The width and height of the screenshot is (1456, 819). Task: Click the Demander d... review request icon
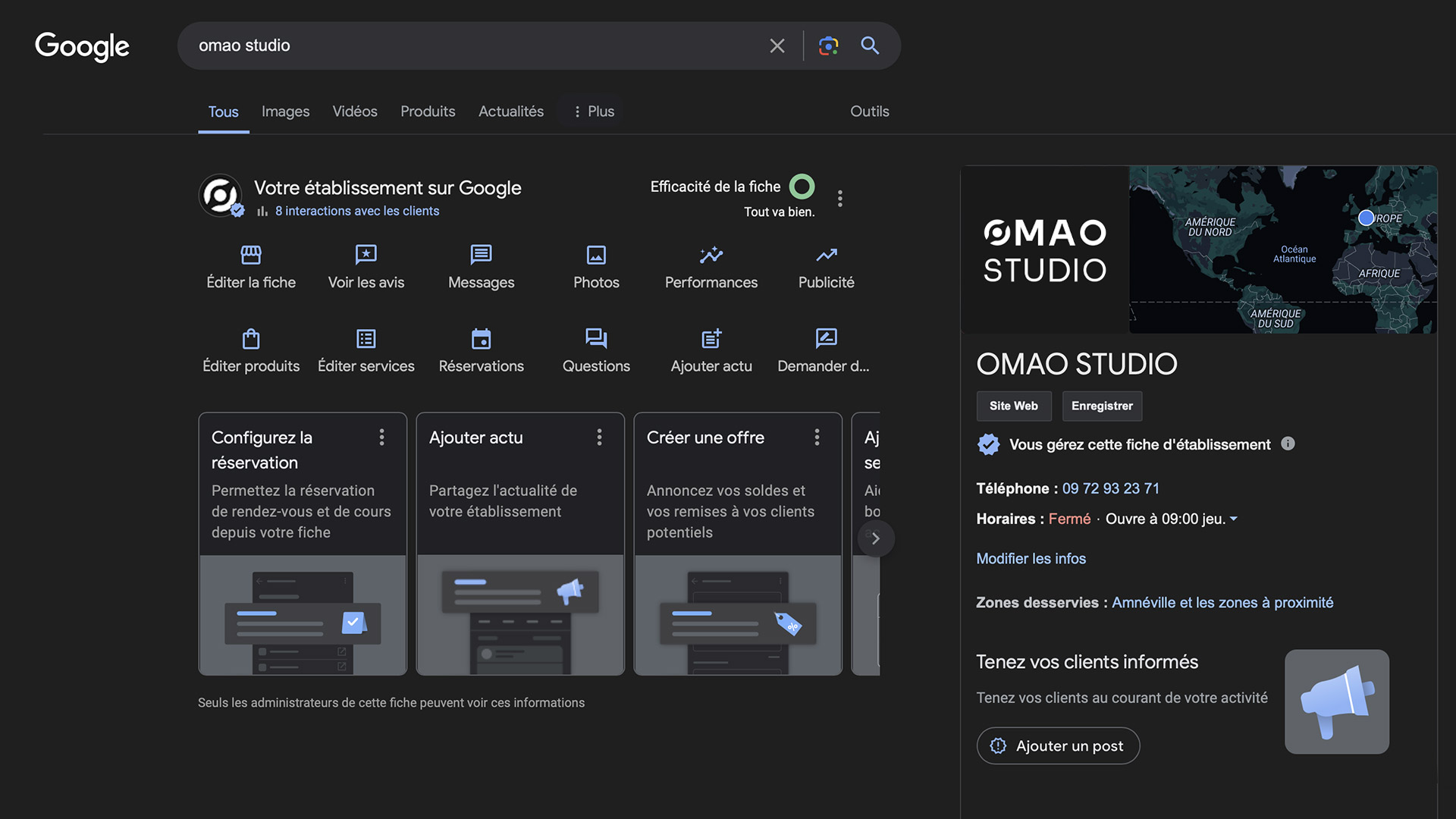pos(826,338)
